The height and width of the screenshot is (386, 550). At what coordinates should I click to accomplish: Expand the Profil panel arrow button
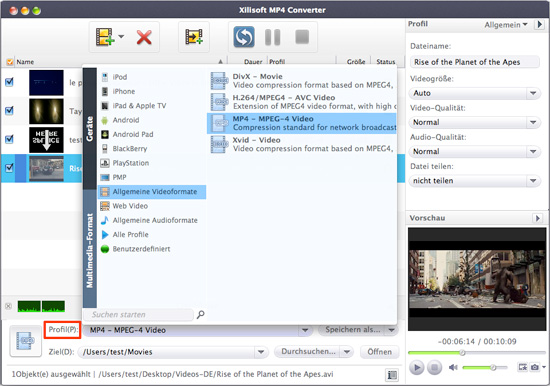coord(539,25)
